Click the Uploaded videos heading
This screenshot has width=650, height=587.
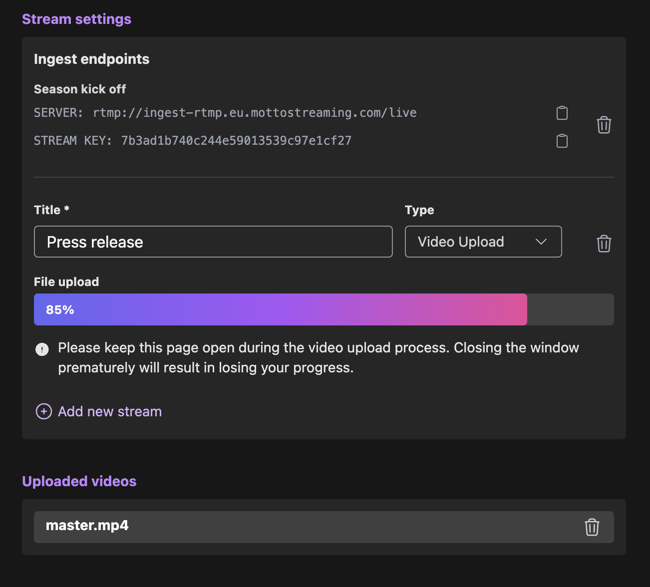click(79, 481)
